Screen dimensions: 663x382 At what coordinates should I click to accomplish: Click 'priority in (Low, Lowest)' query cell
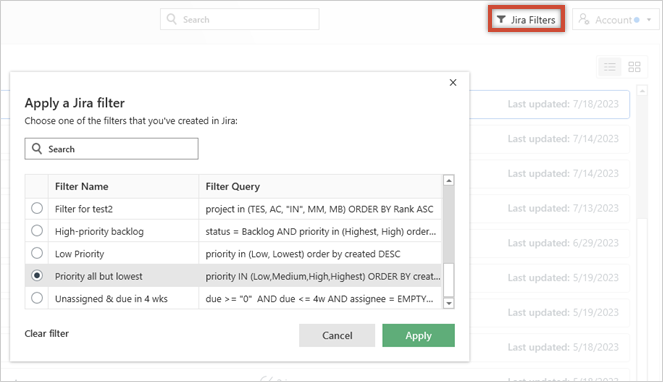click(320, 254)
